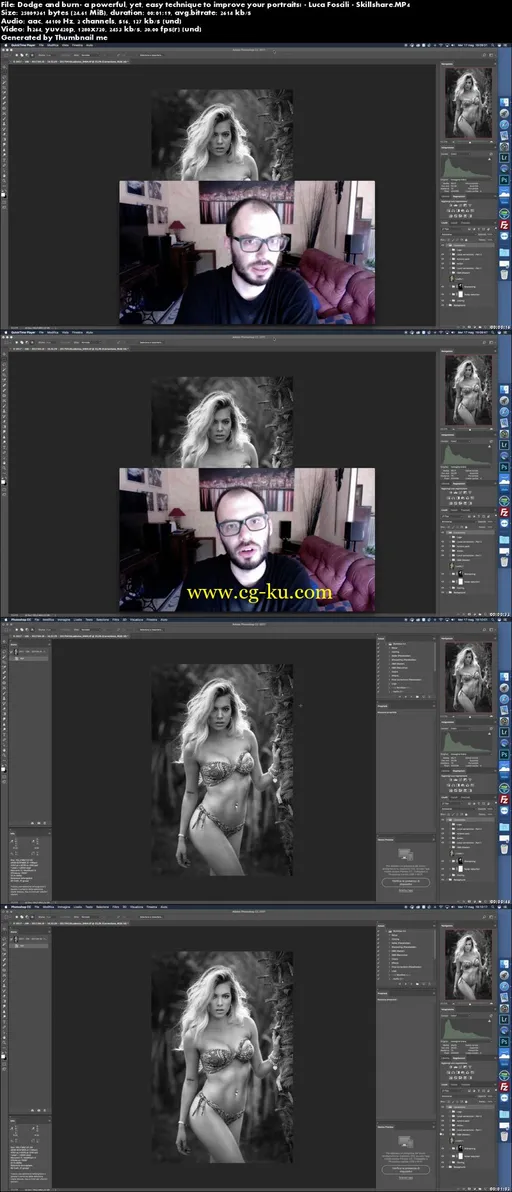Click delete icon in Actions panel, third frame

(429, 696)
